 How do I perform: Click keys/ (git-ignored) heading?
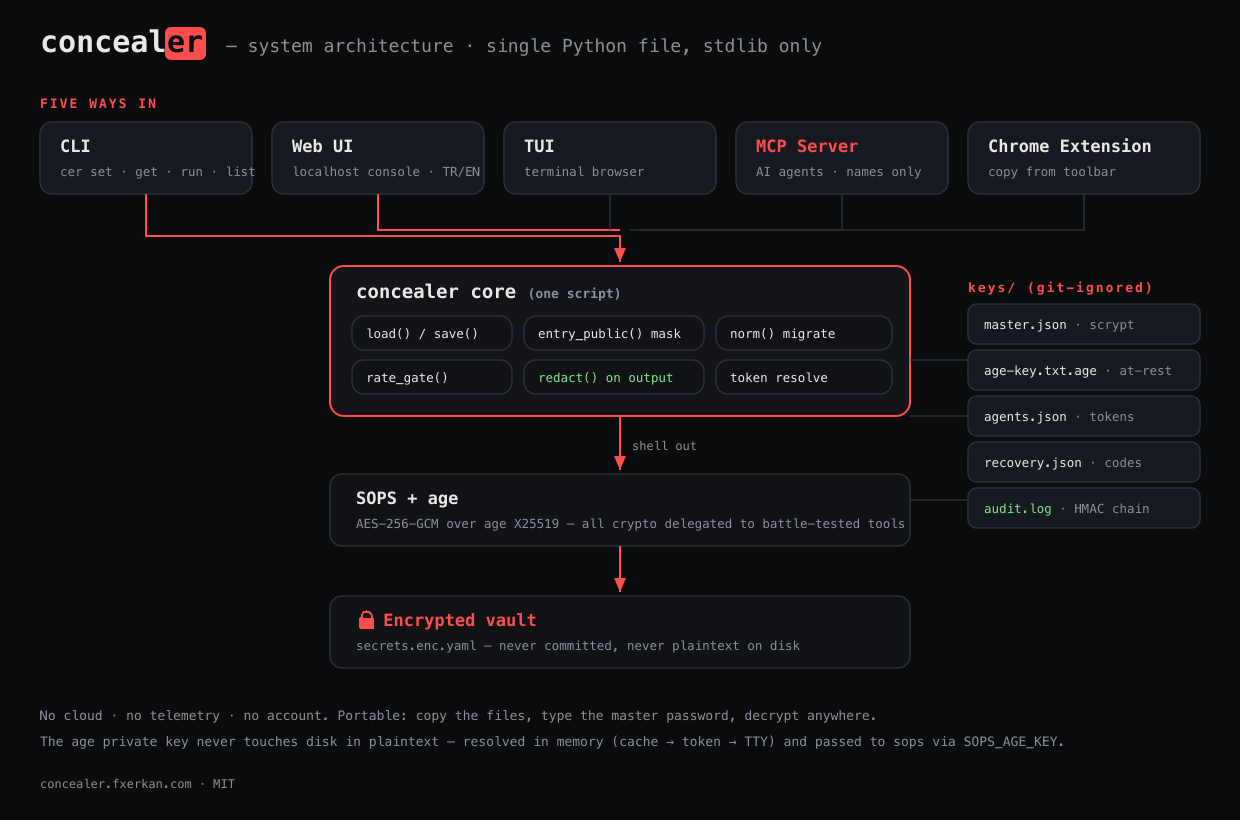pyautogui.click(x=1060, y=287)
